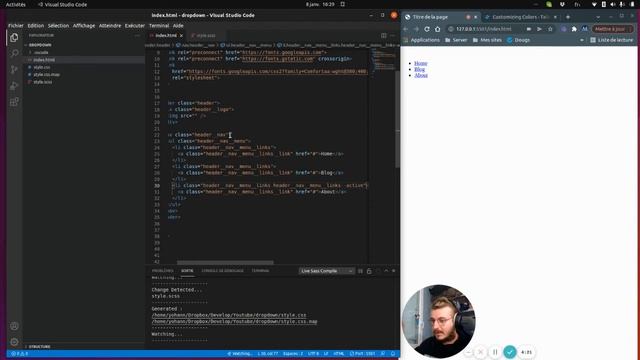Screen dimensions: 640x360
Task: Switch to the style.scss editor tab
Action: (205, 36)
